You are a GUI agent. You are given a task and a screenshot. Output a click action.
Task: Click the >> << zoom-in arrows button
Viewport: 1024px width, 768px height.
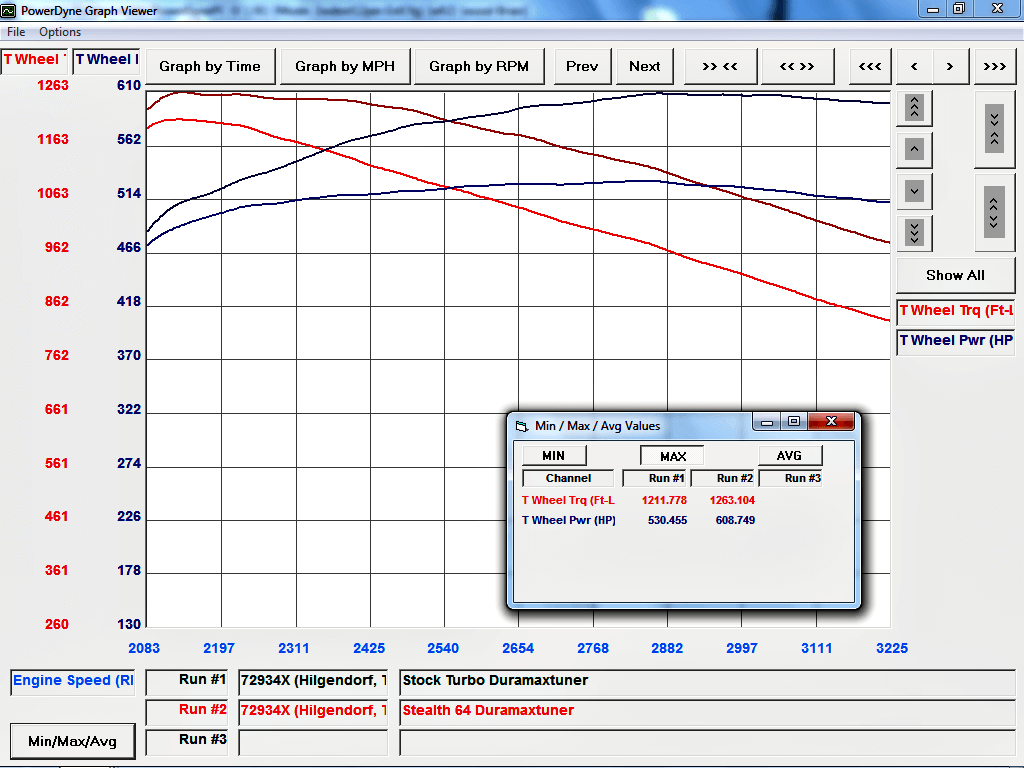click(x=720, y=67)
